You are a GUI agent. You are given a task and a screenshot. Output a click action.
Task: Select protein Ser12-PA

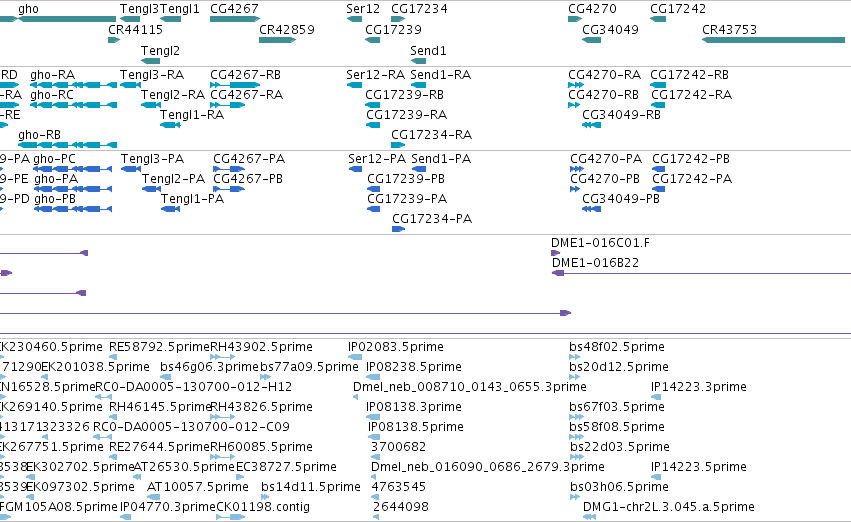(x=377, y=158)
